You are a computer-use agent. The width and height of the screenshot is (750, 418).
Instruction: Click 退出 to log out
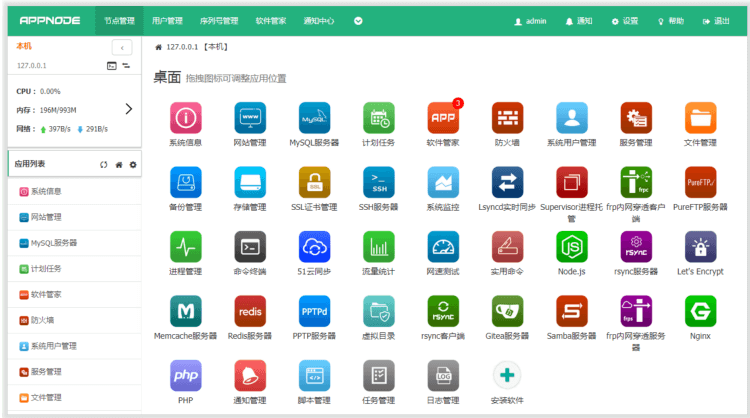click(716, 22)
